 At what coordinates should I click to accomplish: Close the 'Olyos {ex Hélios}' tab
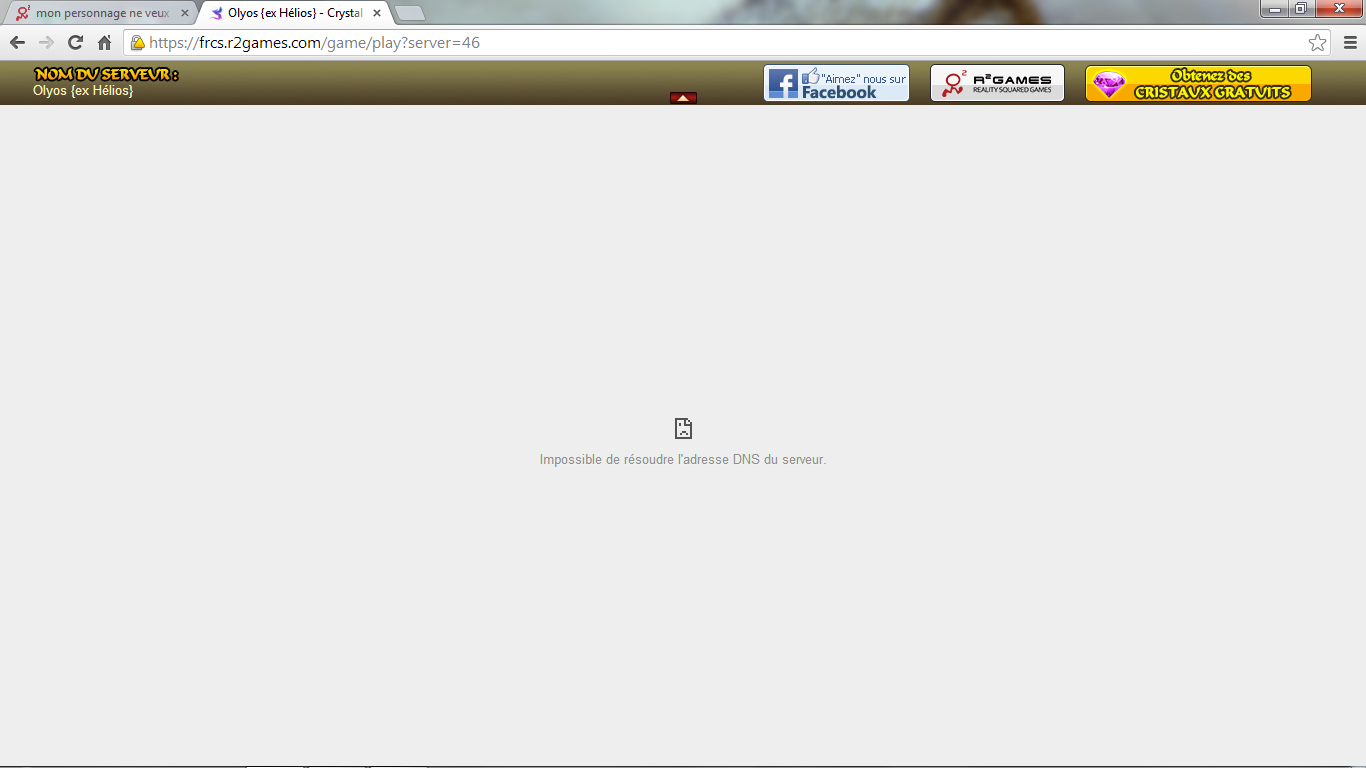[x=377, y=13]
